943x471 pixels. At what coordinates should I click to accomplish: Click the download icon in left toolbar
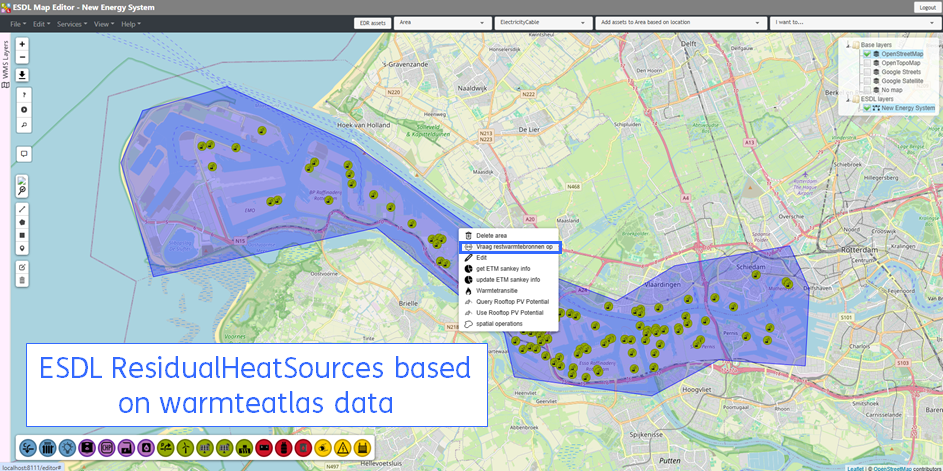pyautogui.click(x=23, y=75)
